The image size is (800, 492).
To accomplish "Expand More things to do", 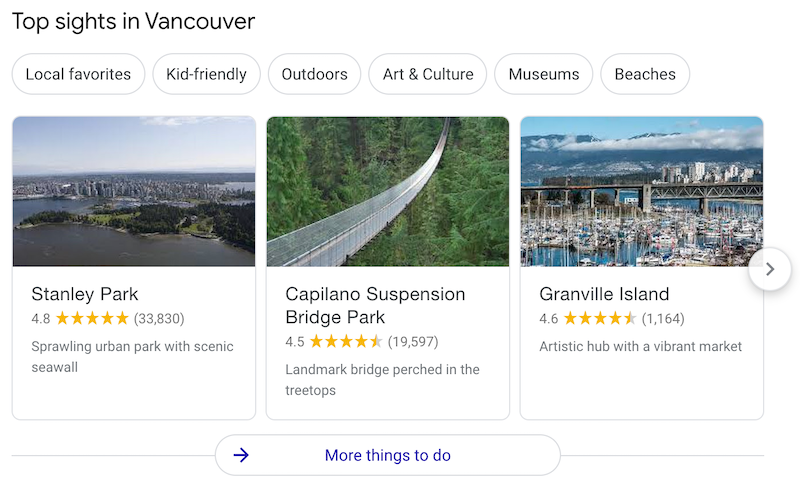I will (388, 456).
